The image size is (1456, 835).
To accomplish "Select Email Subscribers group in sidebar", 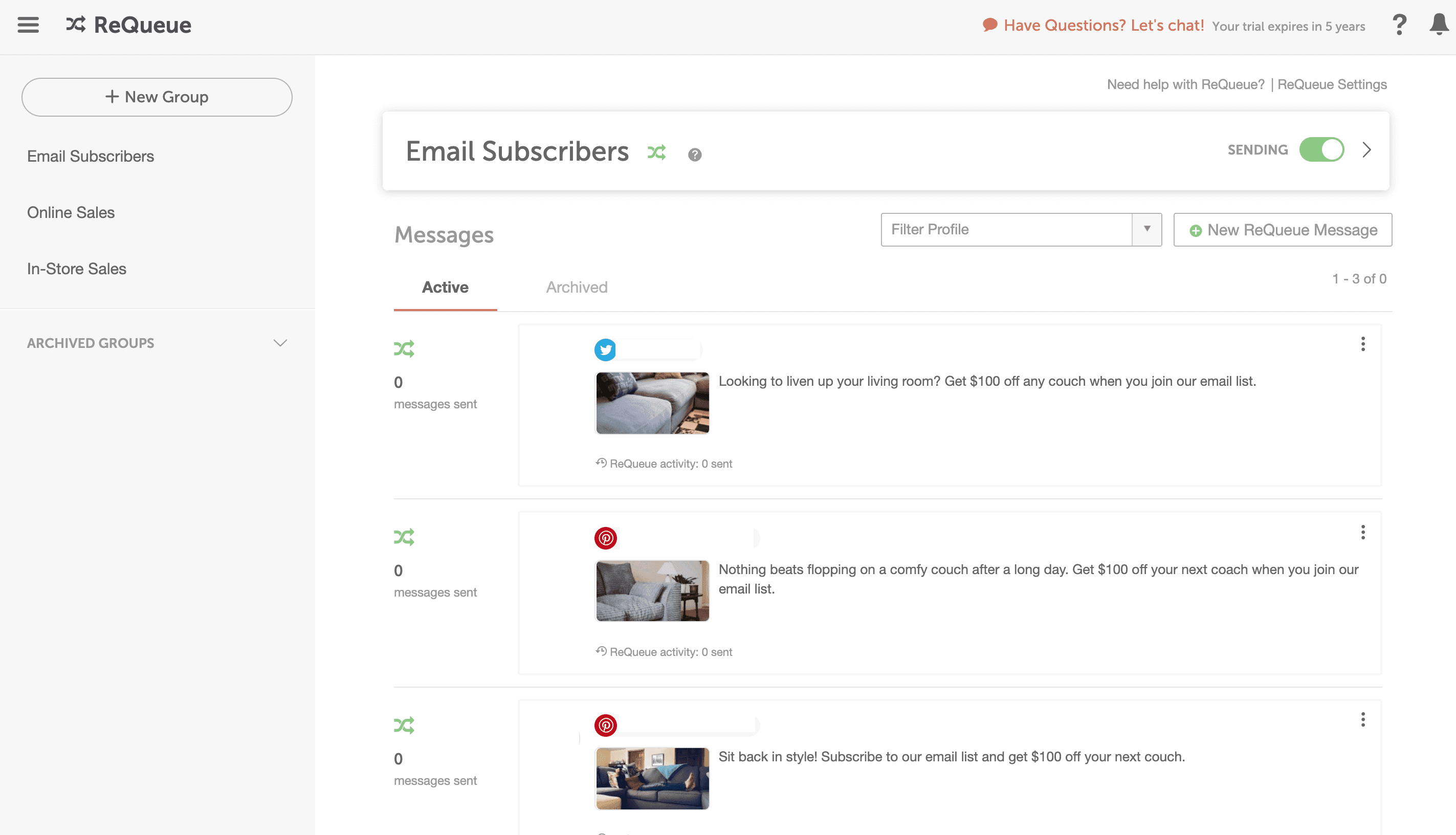I will pyautogui.click(x=91, y=157).
